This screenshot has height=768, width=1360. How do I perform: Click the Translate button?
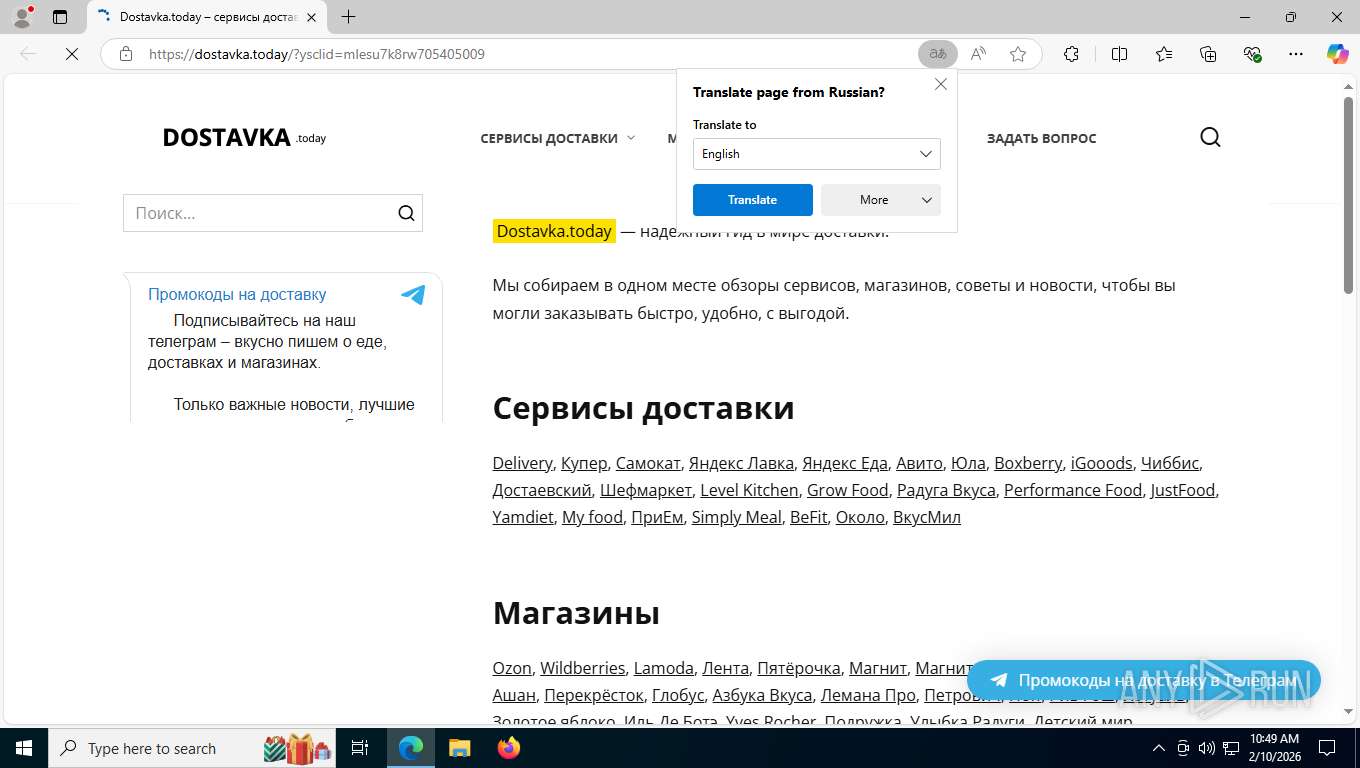point(753,200)
